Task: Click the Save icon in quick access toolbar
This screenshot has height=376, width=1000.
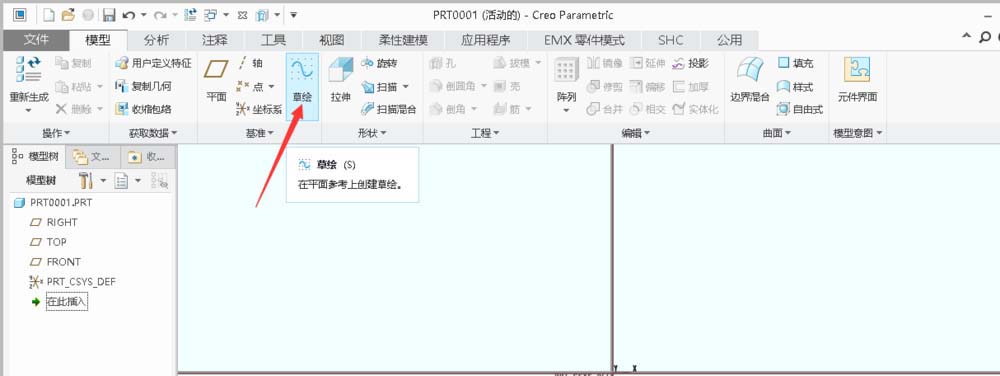Action: [109, 15]
